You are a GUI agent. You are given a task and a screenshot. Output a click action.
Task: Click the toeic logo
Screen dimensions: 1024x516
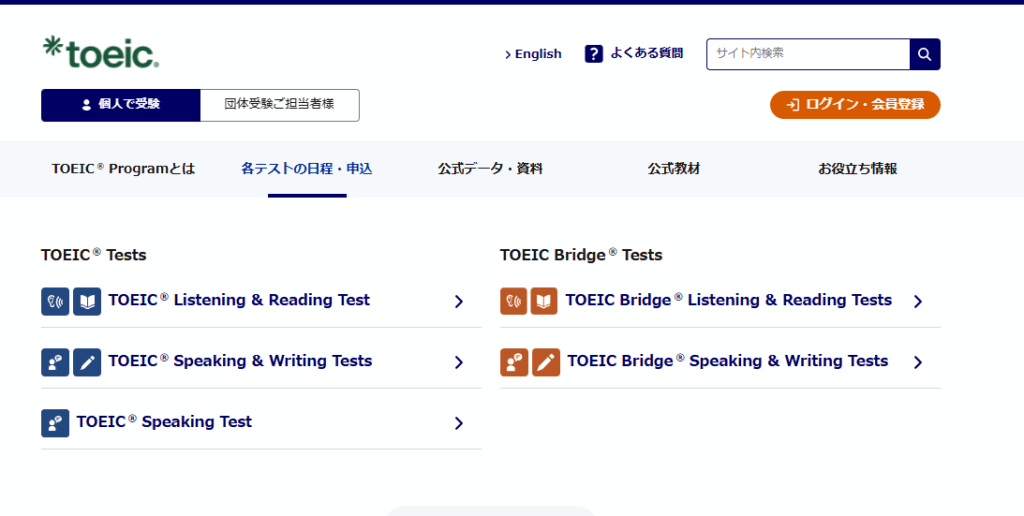point(101,52)
